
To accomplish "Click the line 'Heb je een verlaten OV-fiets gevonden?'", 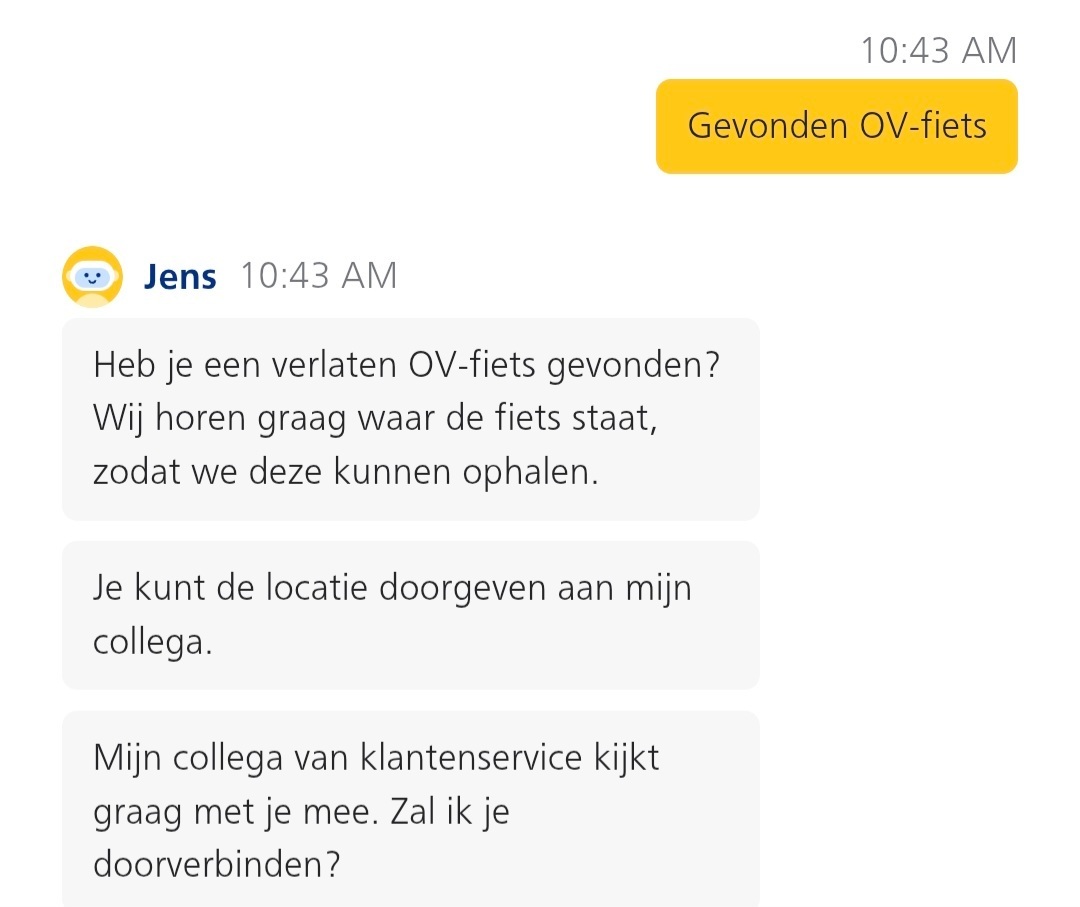I will click(x=406, y=365).
